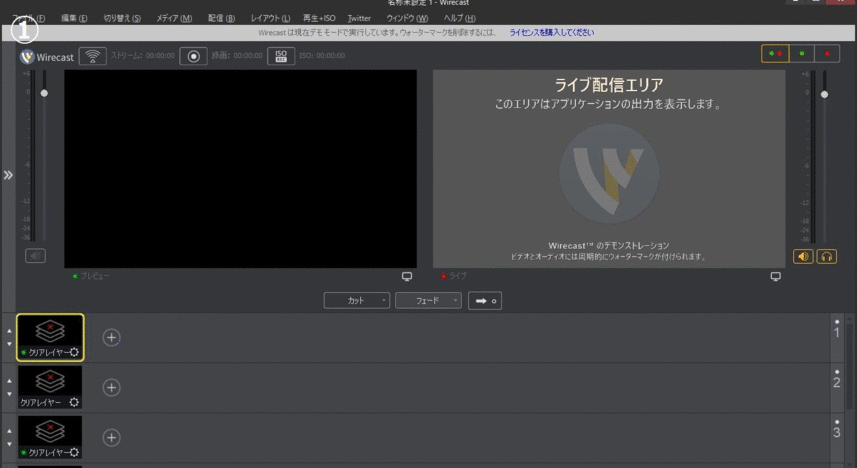Open the レイアウト(L) menu
This screenshot has width=857, height=468.
coord(270,18)
